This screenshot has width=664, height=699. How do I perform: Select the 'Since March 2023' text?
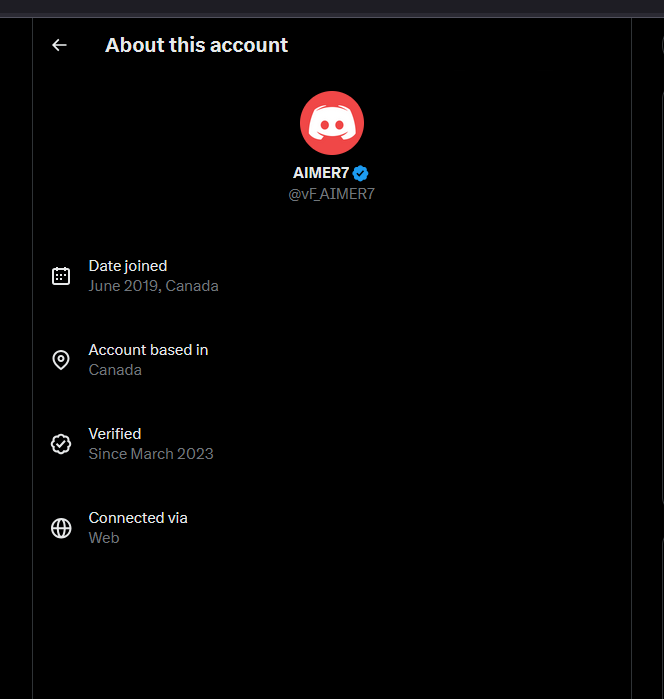coord(151,454)
